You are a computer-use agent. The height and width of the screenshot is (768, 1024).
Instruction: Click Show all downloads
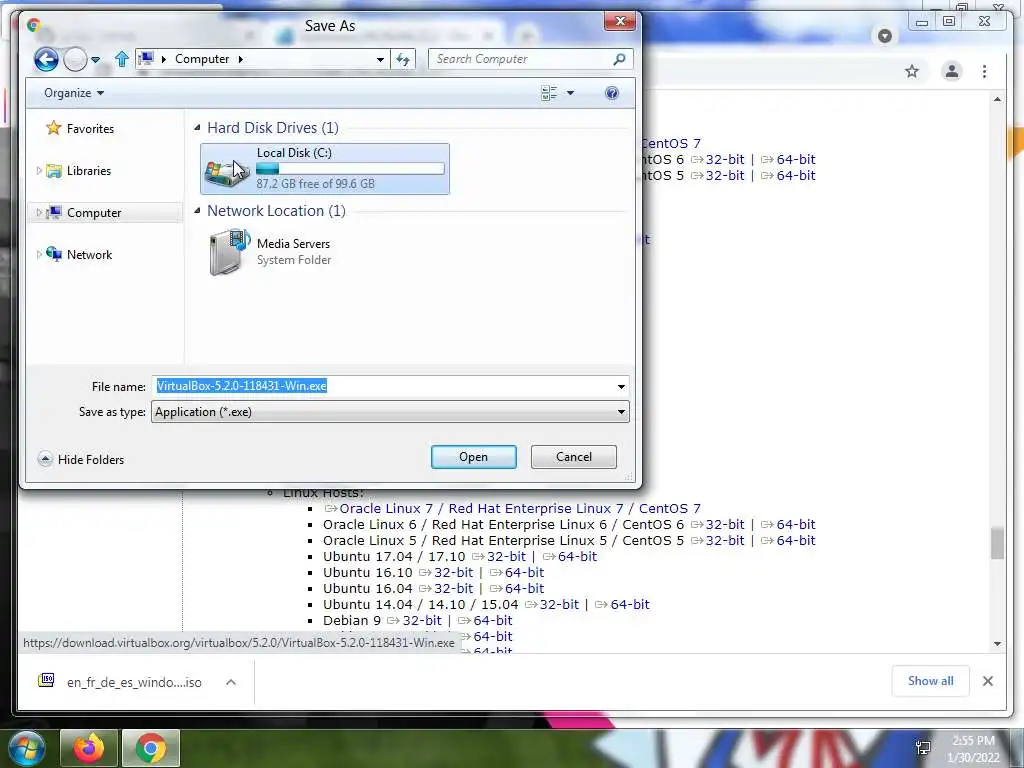pyautogui.click(x=930, y=680)
